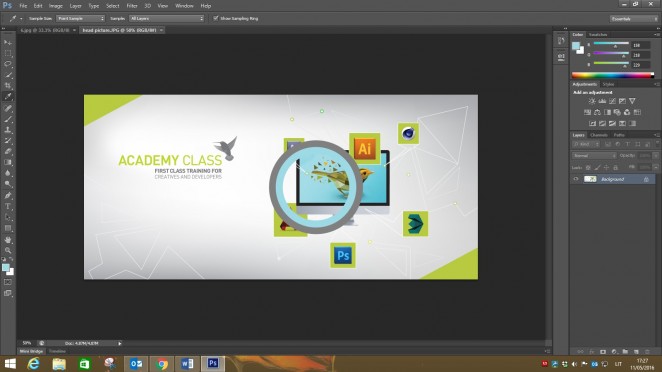The height and width of the screenshot is (372, 662).
Task: Select the Zoom tool
Action: [8, 251]
